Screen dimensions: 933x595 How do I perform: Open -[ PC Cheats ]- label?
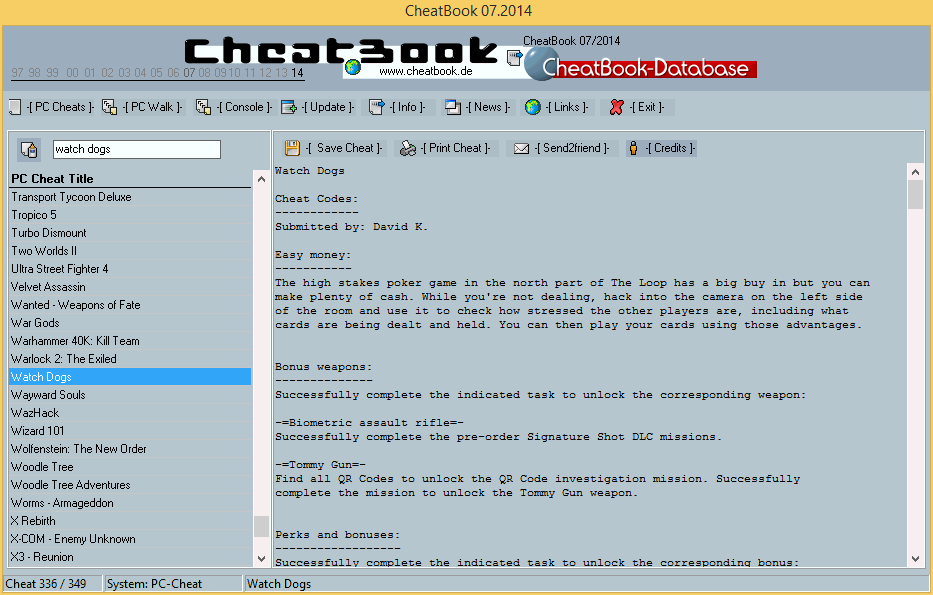60,107
